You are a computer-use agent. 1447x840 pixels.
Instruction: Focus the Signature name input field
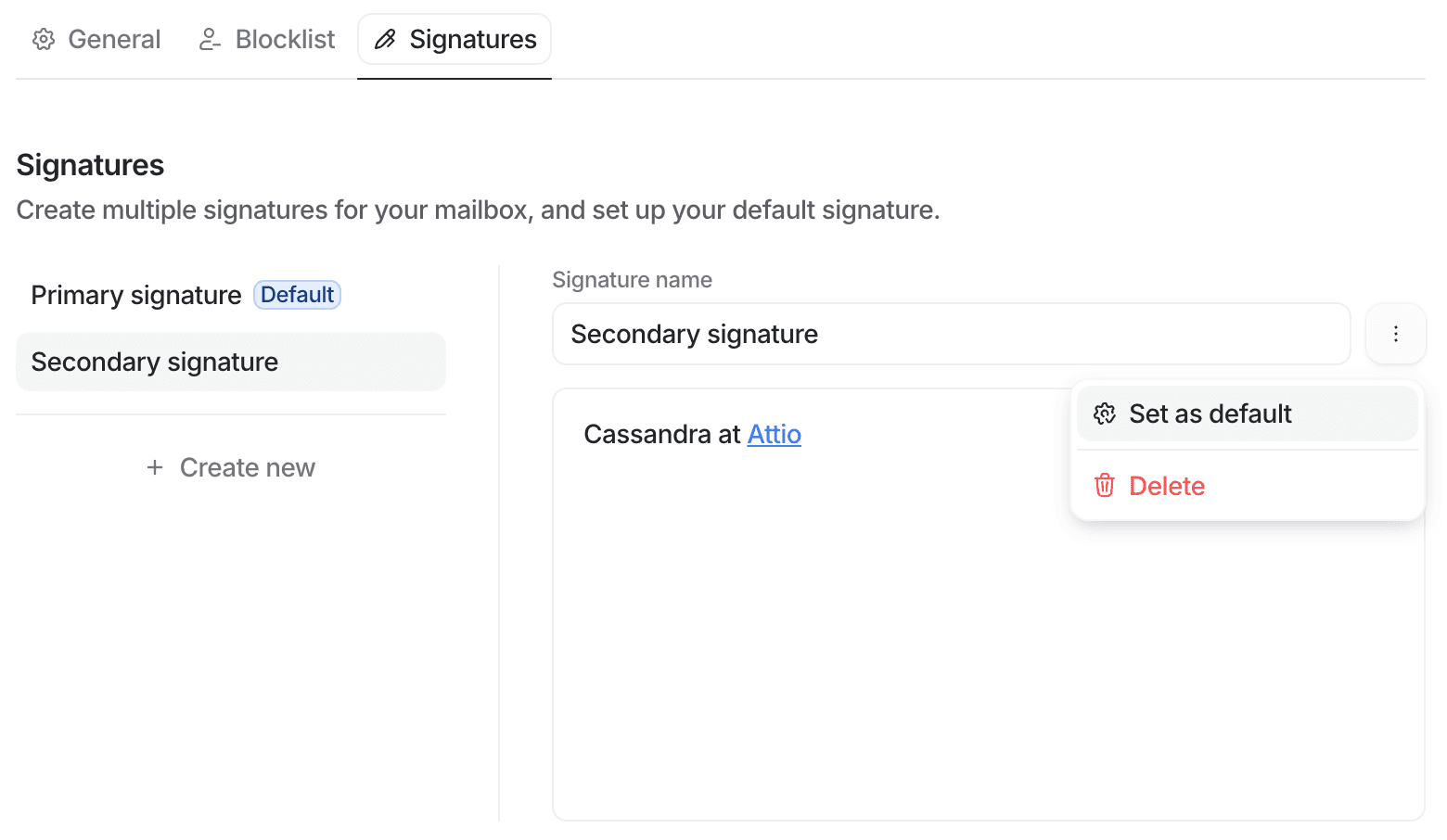click(x=952, y=334)
